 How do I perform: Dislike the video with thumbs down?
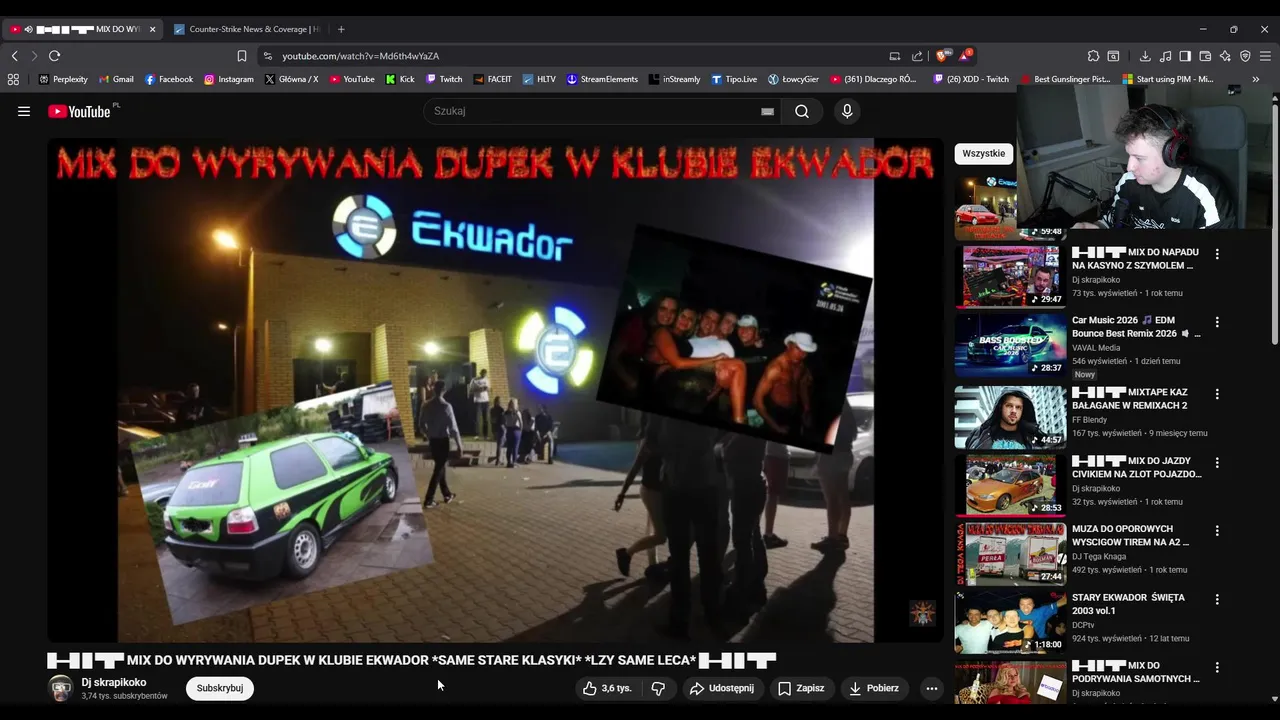pos(658,688)
